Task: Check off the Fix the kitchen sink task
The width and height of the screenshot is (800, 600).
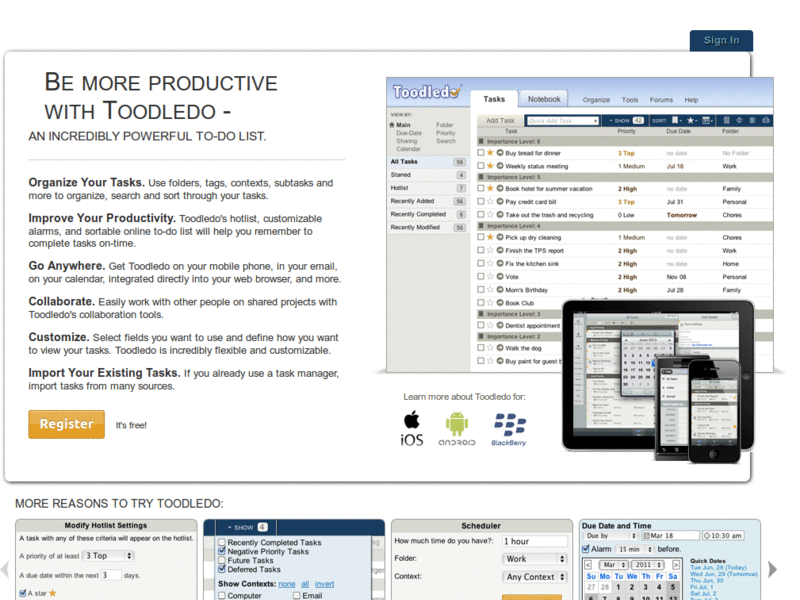Action: [x=481, y=263]
